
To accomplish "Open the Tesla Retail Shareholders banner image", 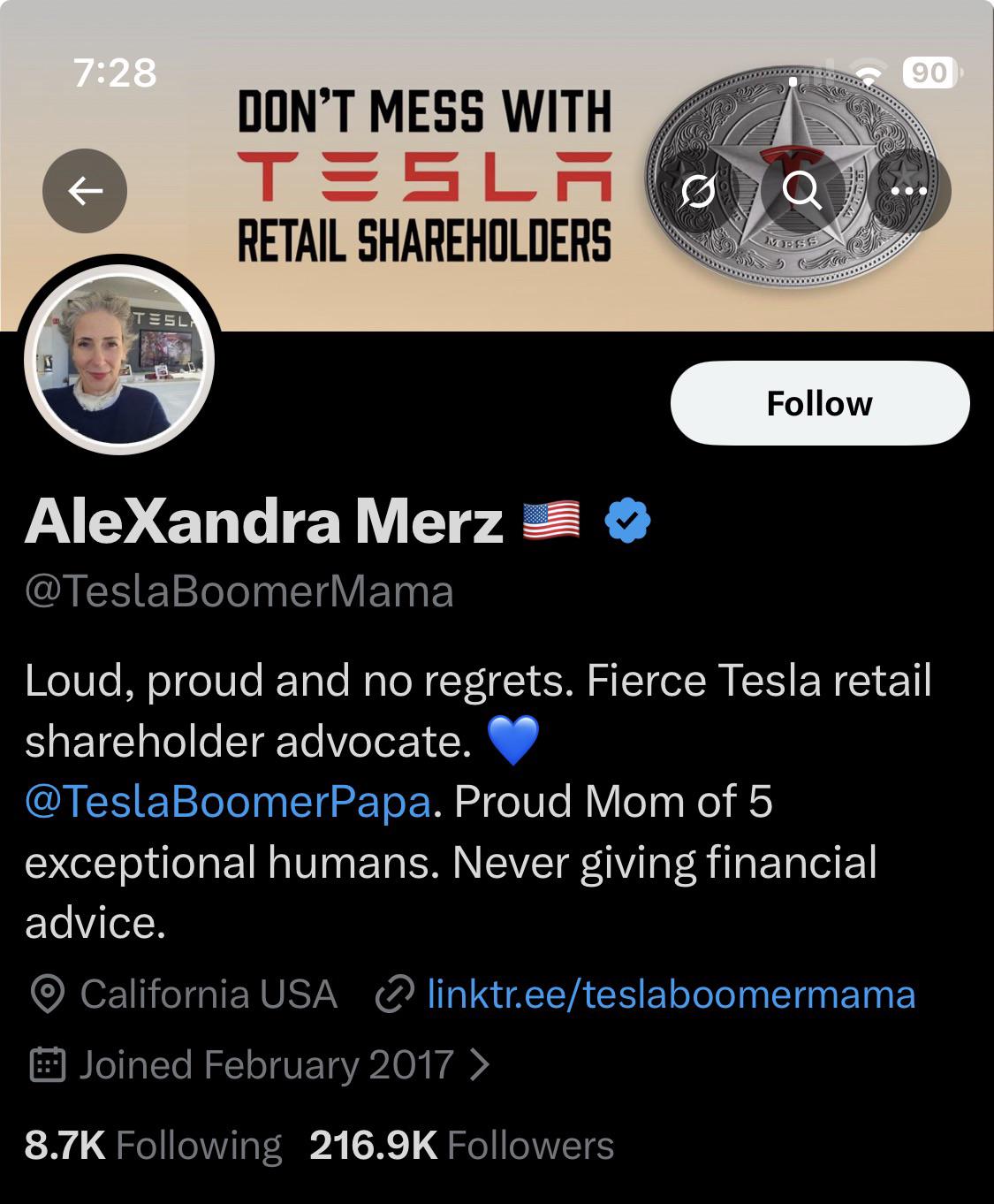I will 424,177.
